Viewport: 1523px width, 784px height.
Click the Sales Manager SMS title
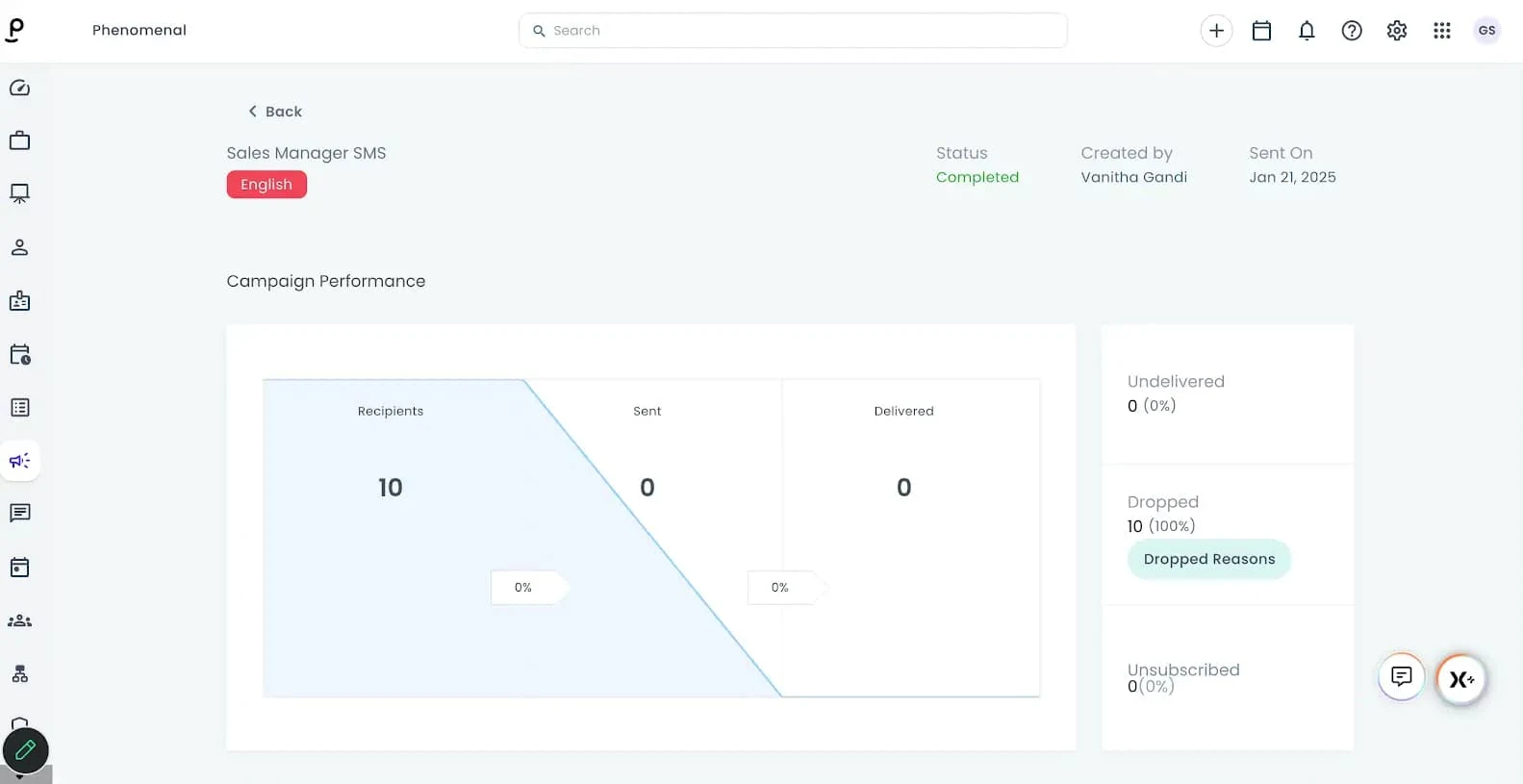click(x=306, y=153)
